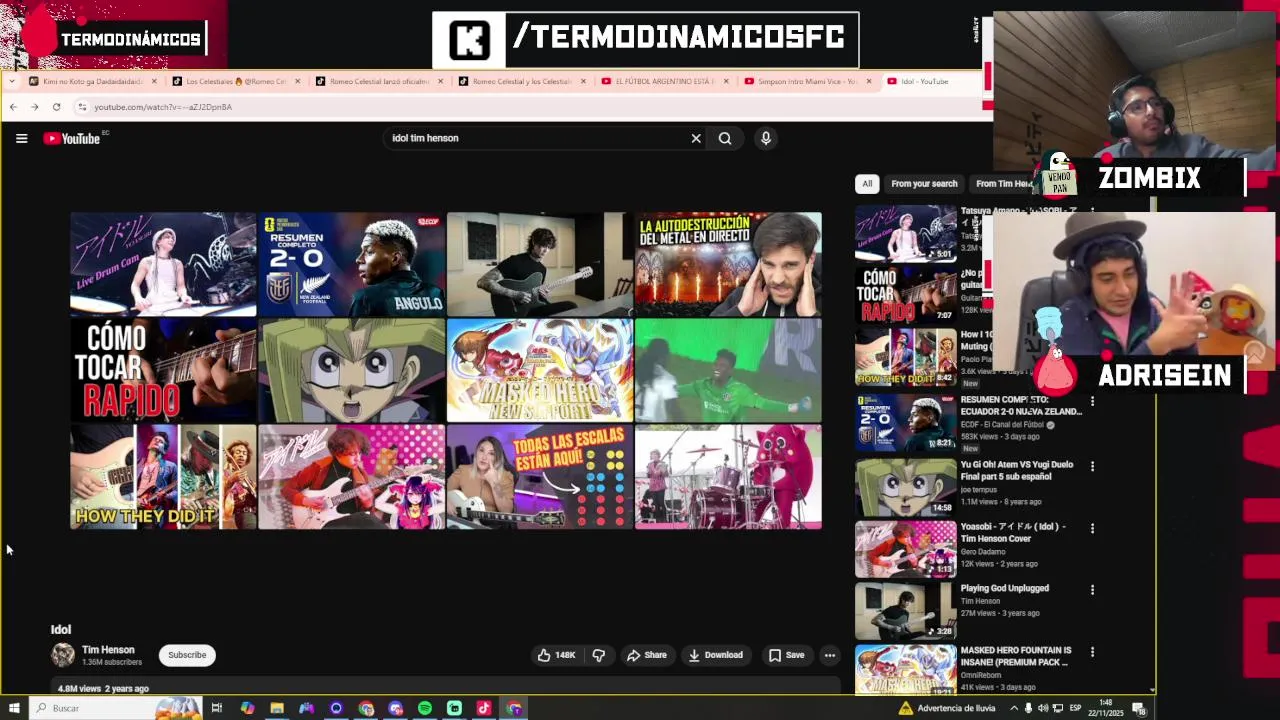Screen dimensions: 1280x720
Task: Open the How They Did It end-screen thumbnail
Action: (163, 476)
